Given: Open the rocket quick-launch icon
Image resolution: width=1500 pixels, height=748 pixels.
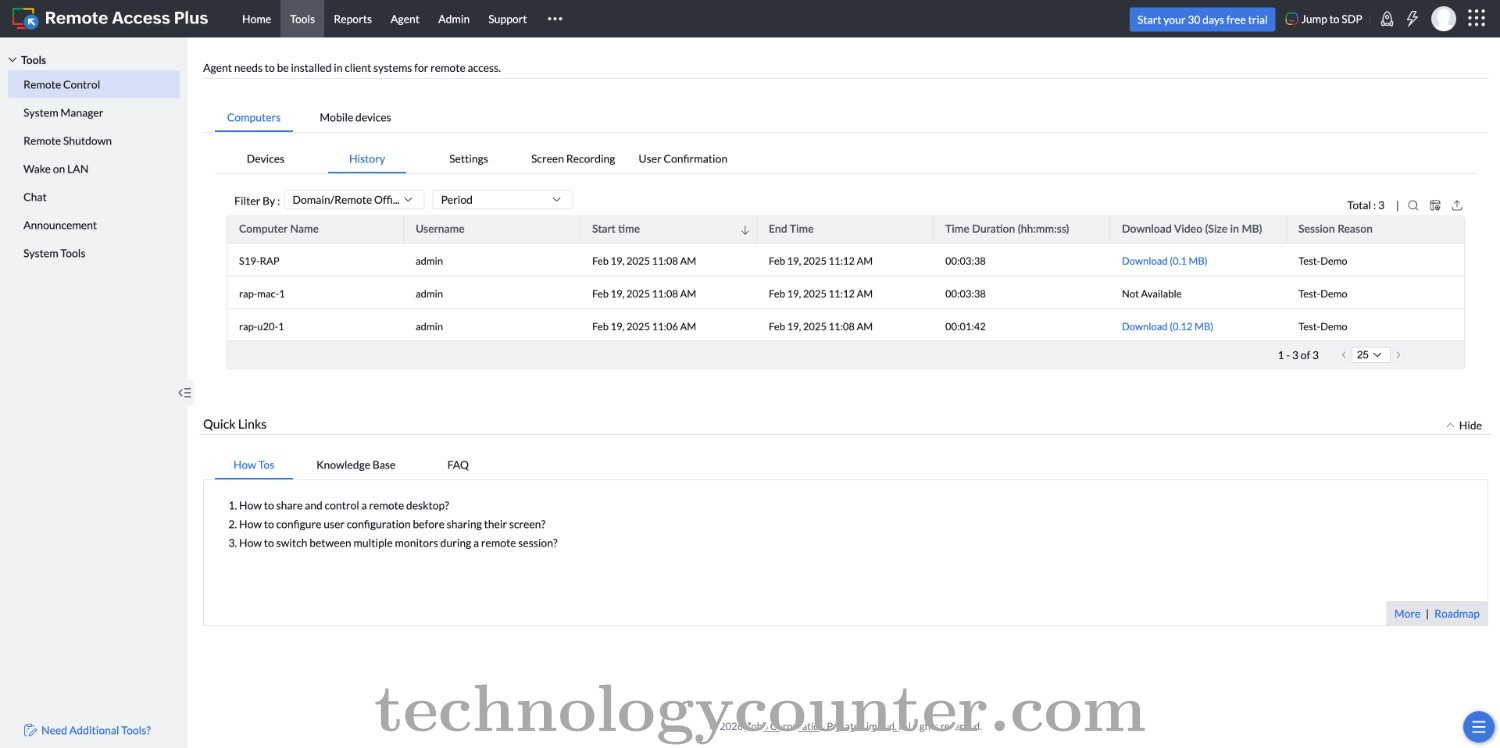Looking at the screenshot, I should (x=1387, y=19).
